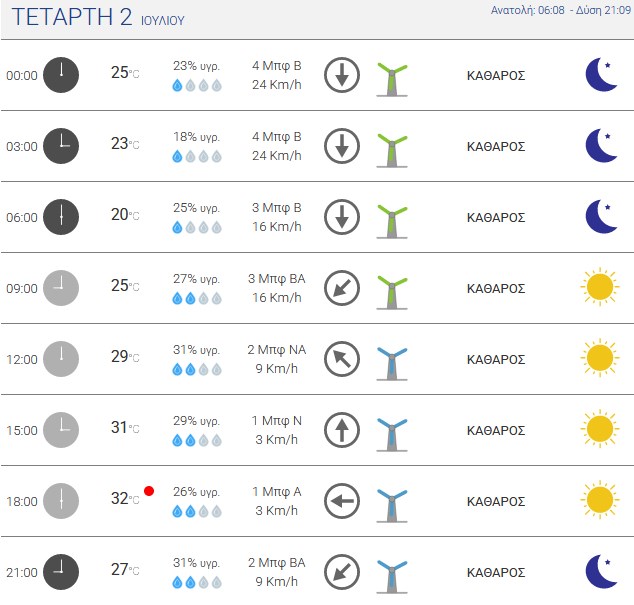634x605 pixels.
Task: Click the southeast wind direction arrow at 12:00
Action: [342, 359]
